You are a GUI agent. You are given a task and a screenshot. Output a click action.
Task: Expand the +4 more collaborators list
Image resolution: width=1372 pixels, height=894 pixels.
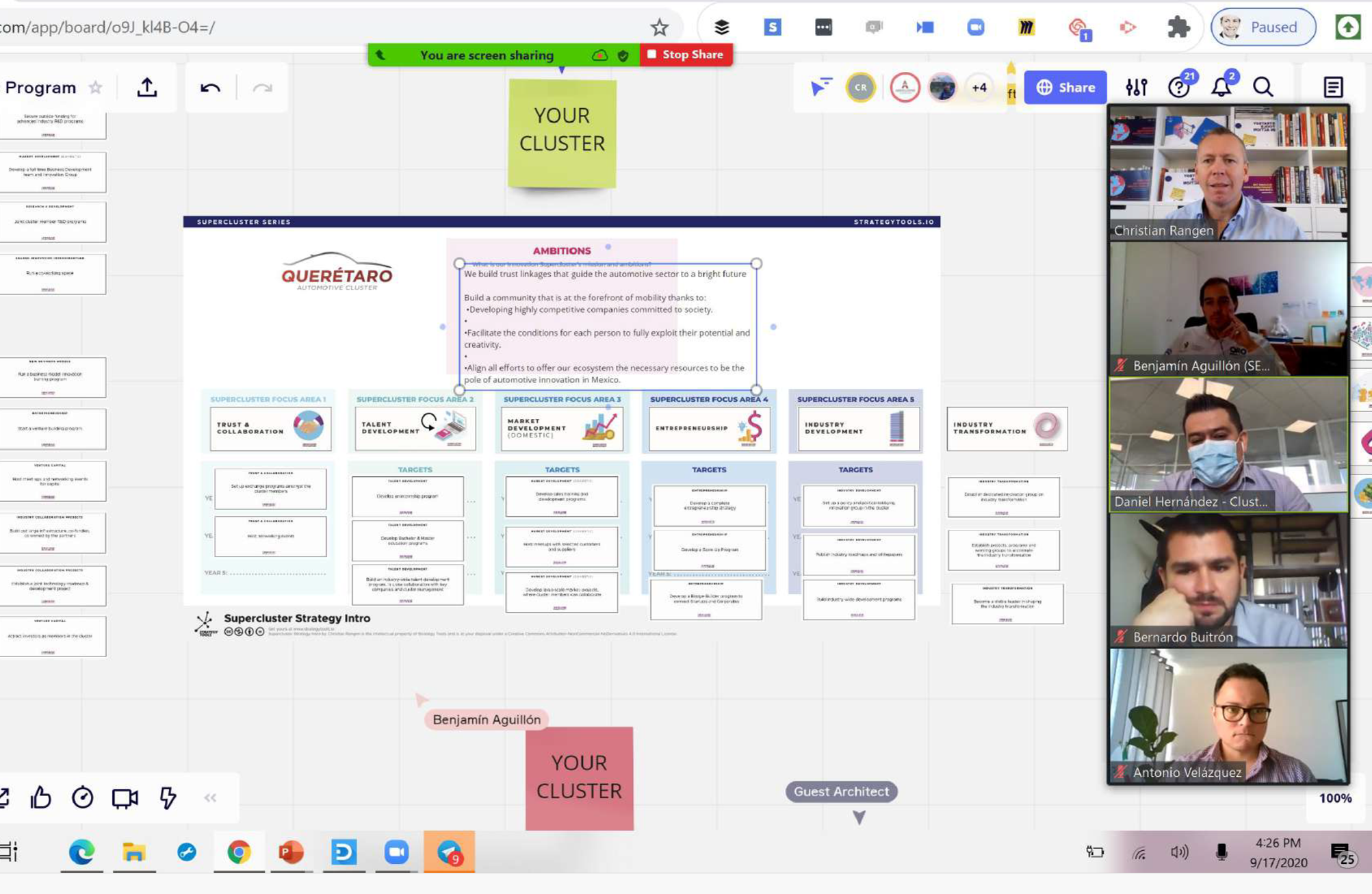[979, 88]
